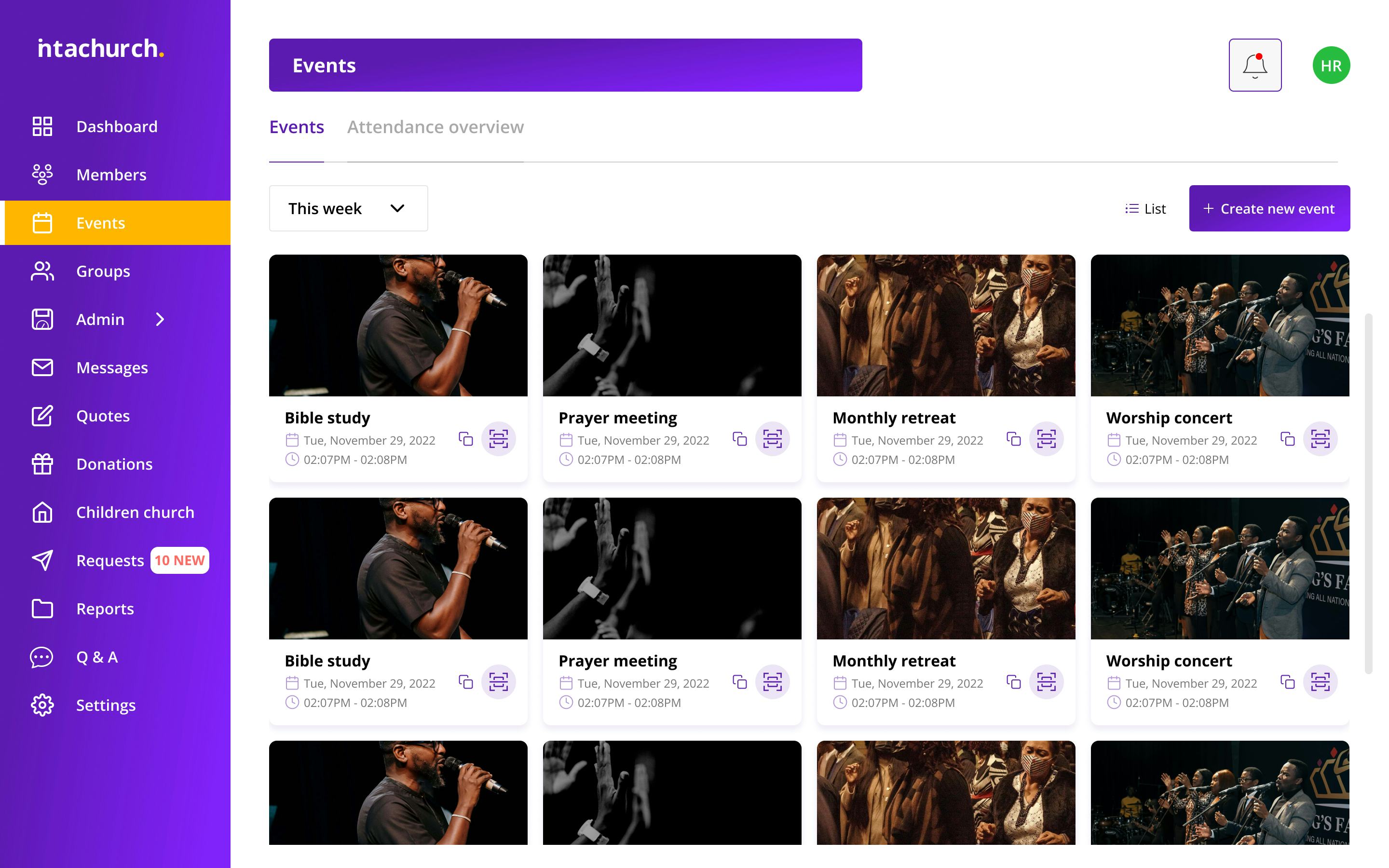The image size is (1389, 868).
Task: Click Create new event button
Action: pyautogui.click(x=1269, y=209)
